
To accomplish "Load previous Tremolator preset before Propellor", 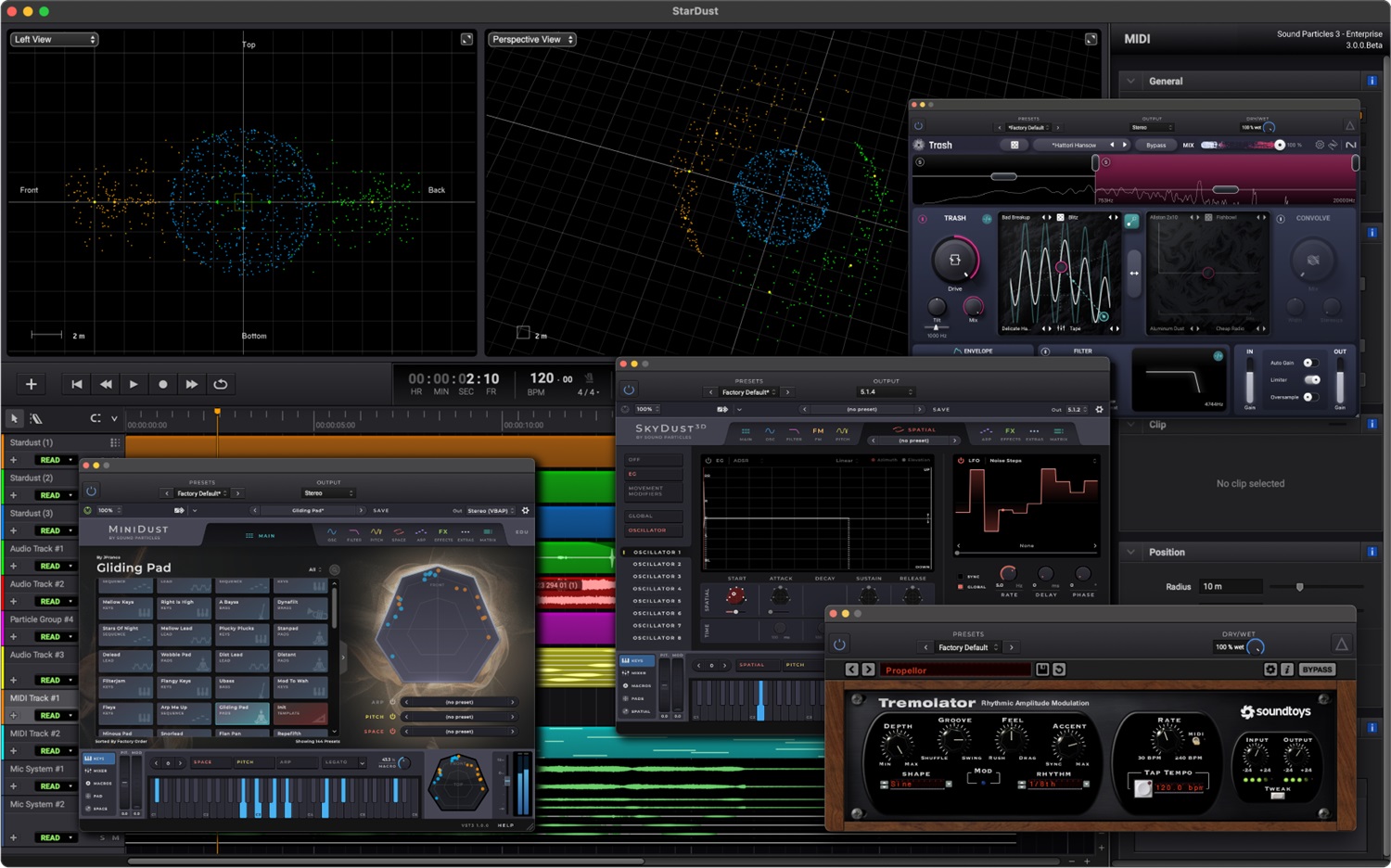I will tap(852, 670).
